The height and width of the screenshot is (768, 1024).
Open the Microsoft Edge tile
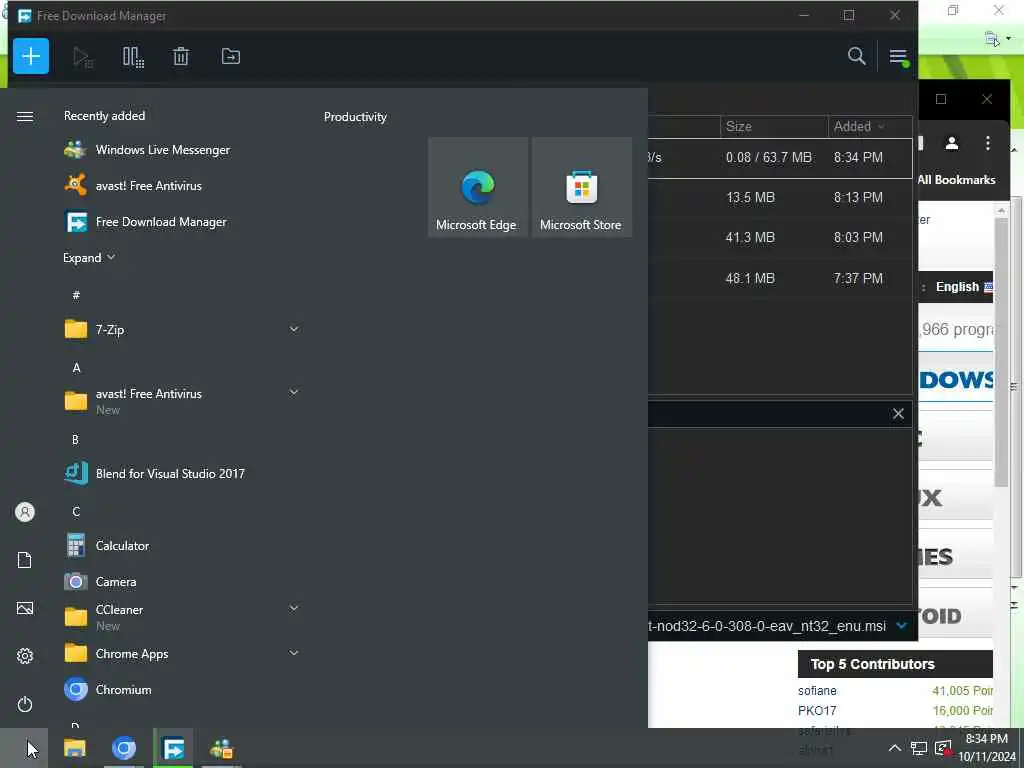click(477, 187)
